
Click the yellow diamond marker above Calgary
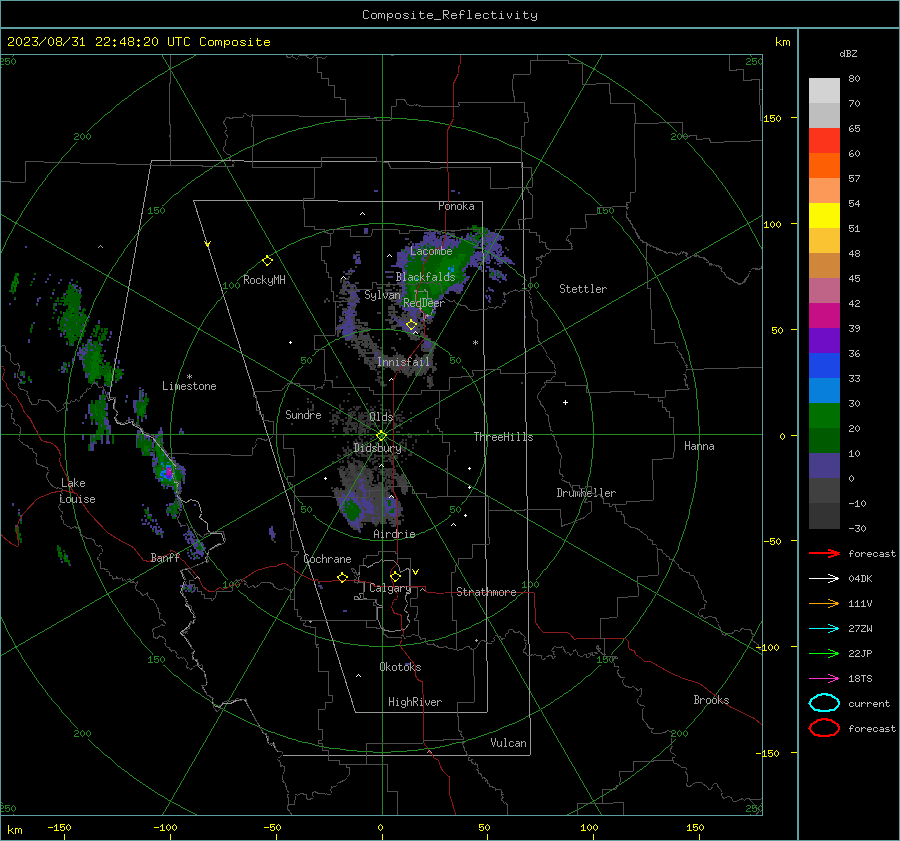[395, 576]
